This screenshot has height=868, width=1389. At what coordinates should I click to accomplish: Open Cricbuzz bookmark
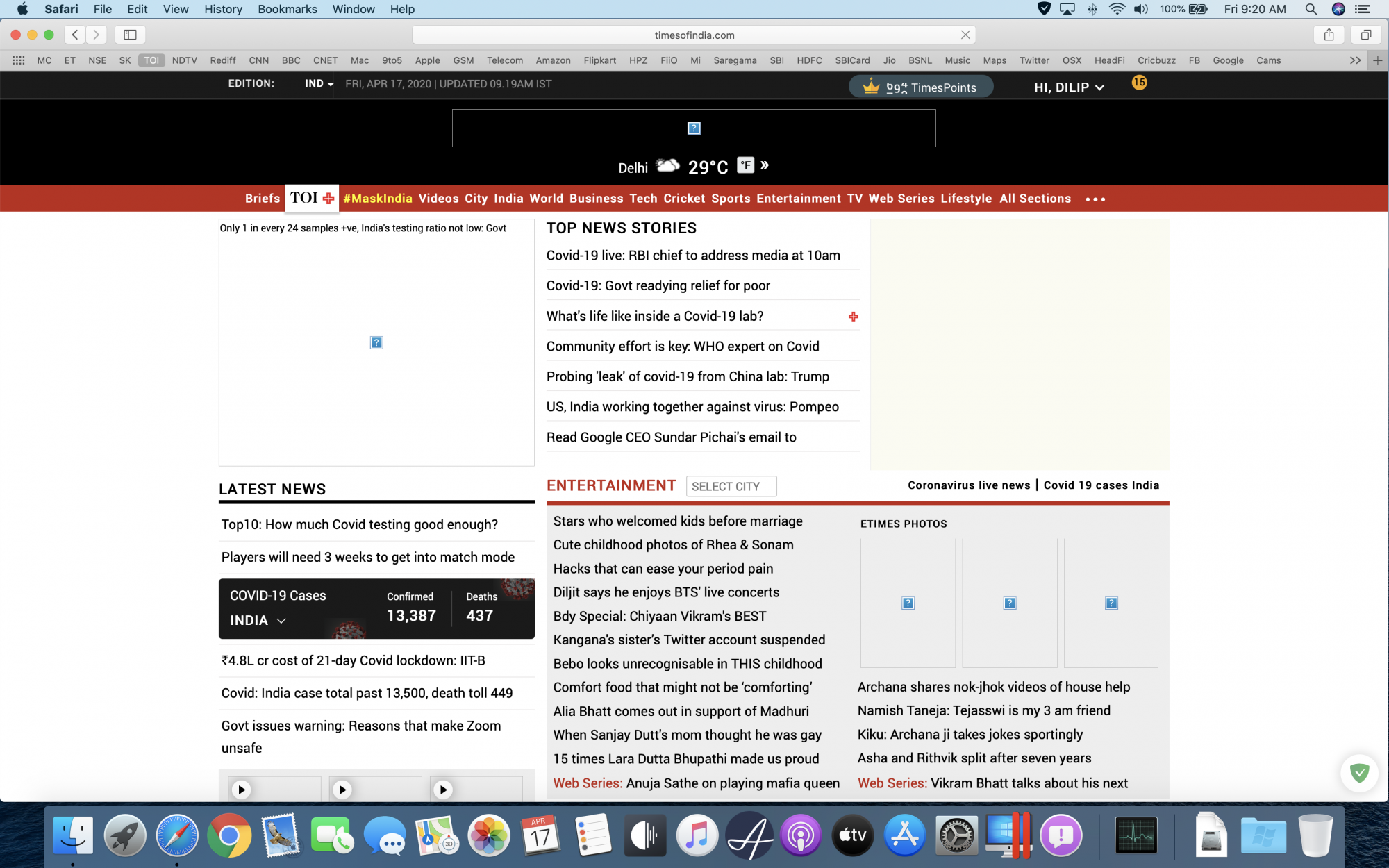(x=1156, y=60)
